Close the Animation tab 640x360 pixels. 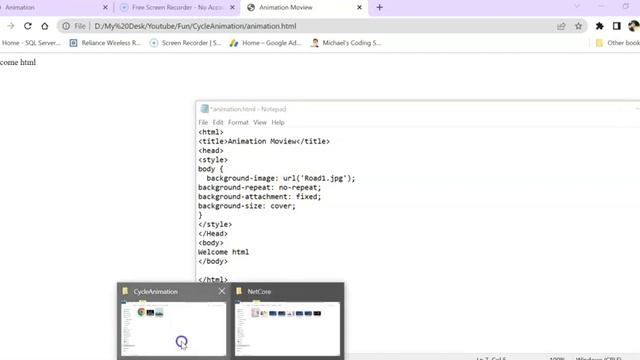click(x=105, y=7)
